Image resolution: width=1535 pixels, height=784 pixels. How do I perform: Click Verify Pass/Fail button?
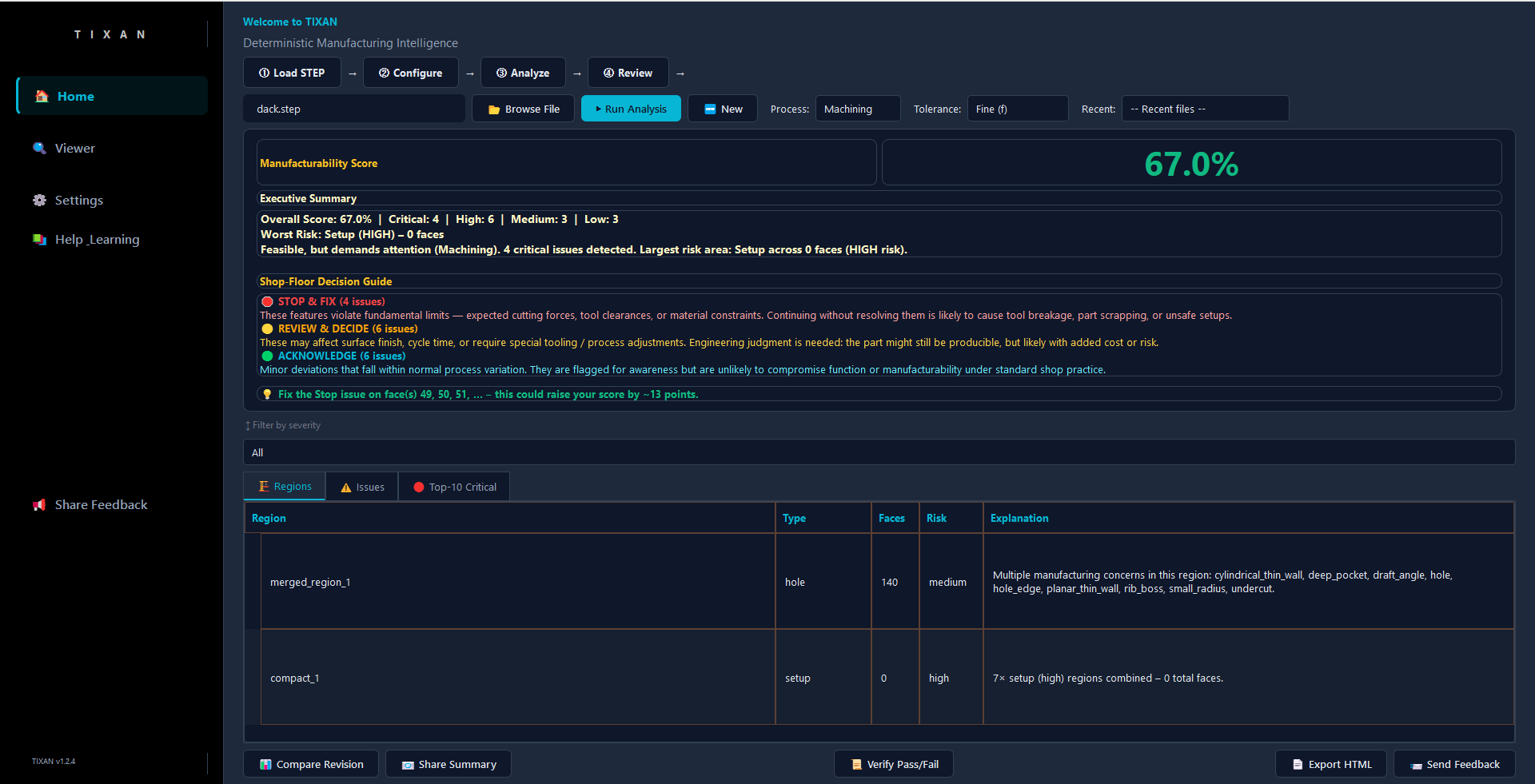[894, 764]
